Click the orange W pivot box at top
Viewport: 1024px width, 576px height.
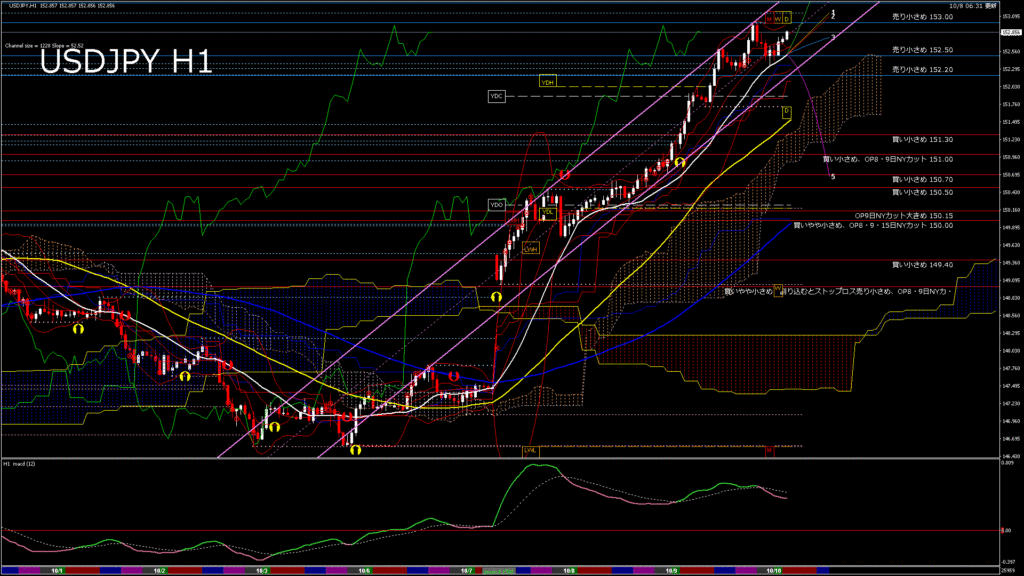click(x=778, y=18)
